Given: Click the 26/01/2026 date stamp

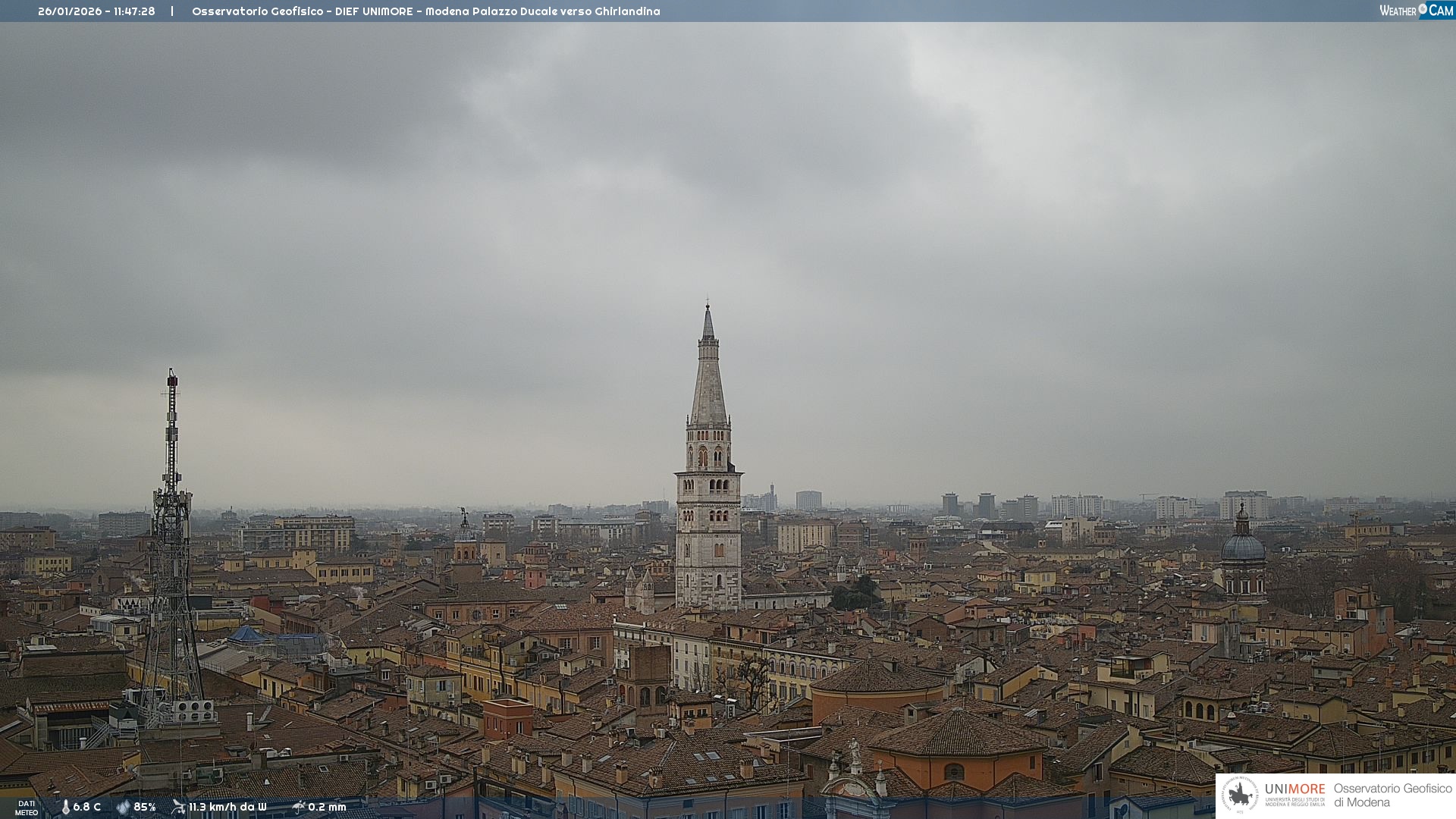Looking at the screenshot, I should tap(70, 11).
